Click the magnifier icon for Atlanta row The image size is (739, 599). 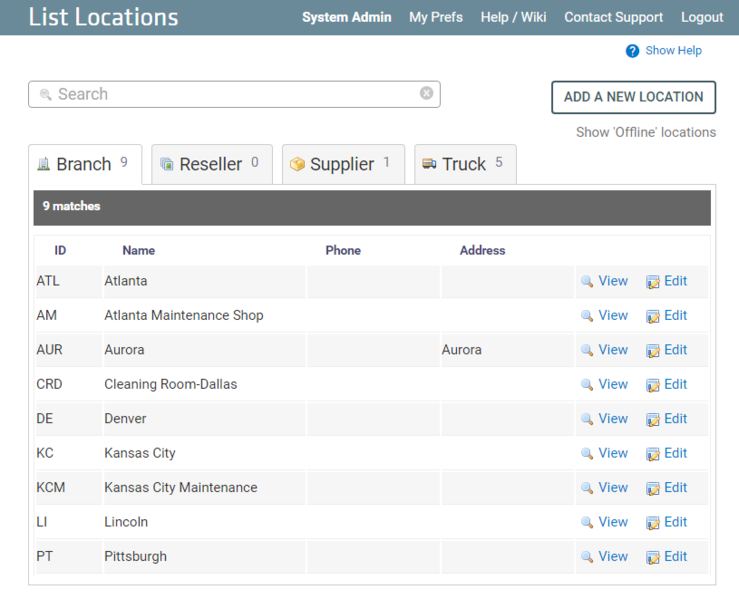pyautogui.click(x=587, y=281)
